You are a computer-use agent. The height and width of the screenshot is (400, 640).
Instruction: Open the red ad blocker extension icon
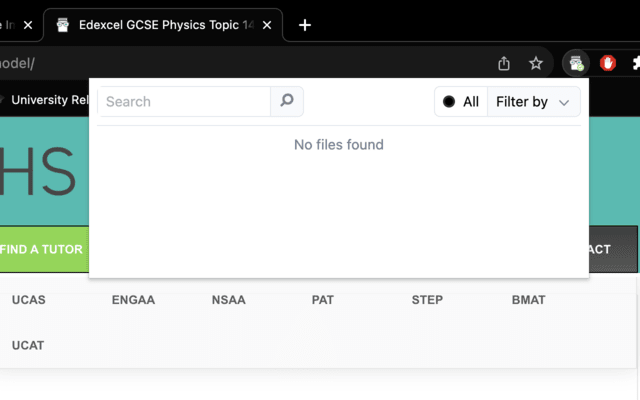pyautogui.click(x=608, y=63)
